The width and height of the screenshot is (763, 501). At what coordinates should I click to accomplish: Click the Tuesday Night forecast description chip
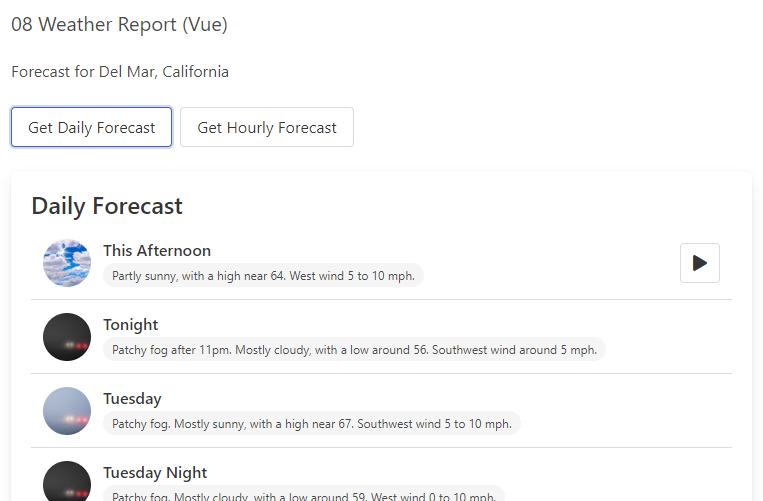coord(303,495)
